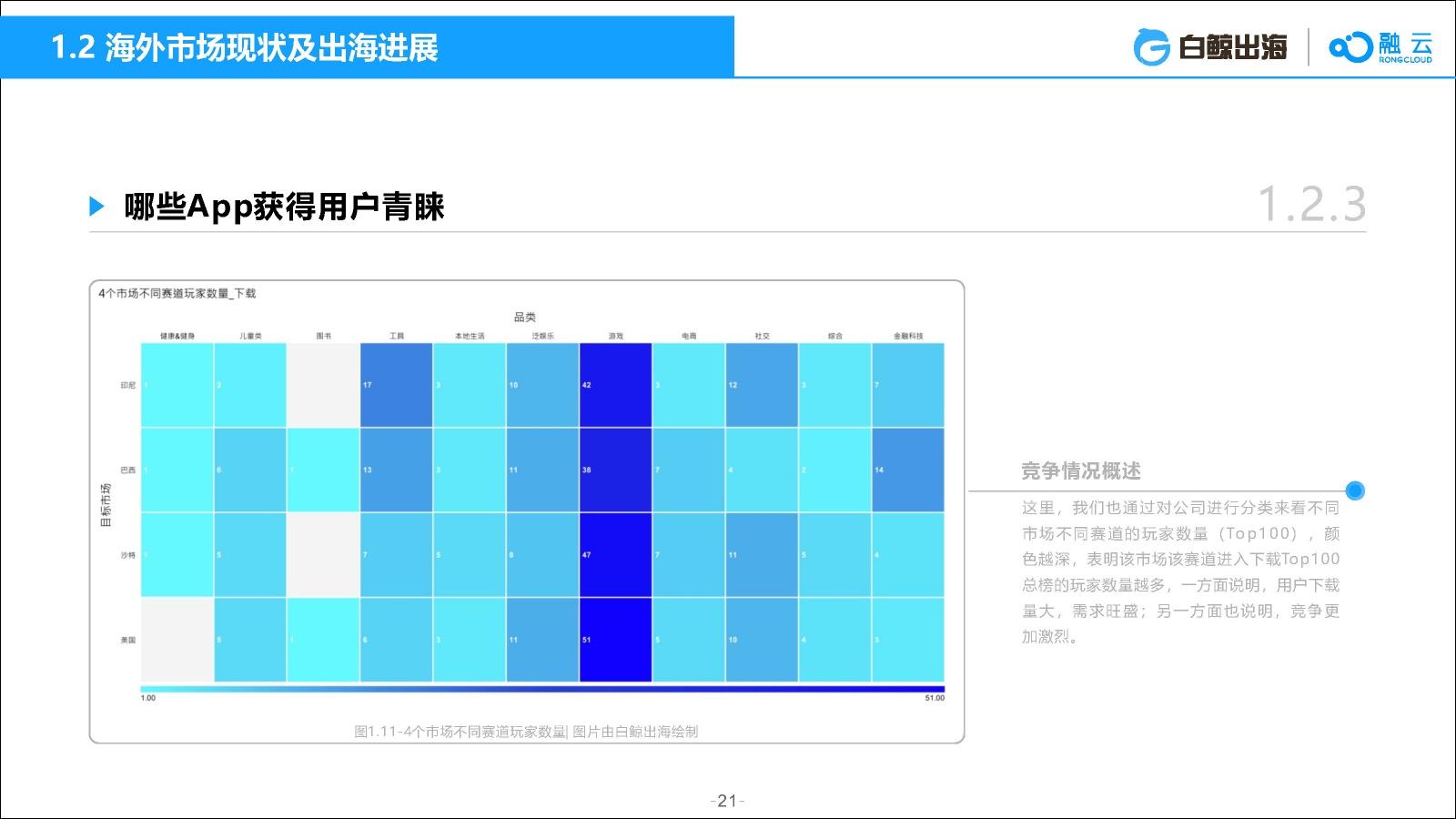Click the empty gray 沙特 图书 cell
This screenshot has width=1456, height=819.
click(323, 555)
